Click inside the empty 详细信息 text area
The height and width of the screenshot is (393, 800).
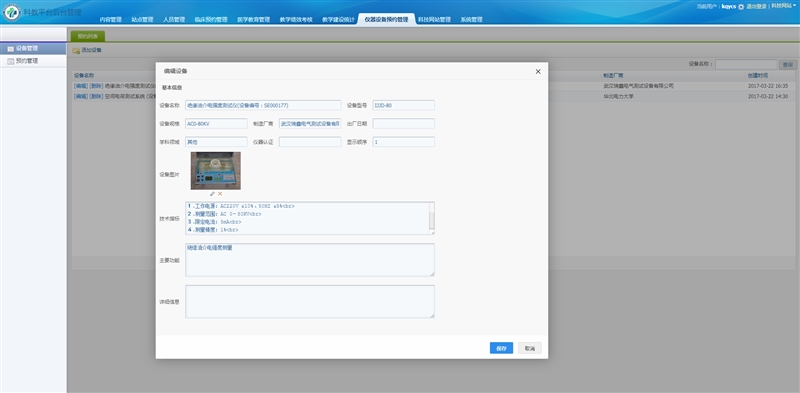click(310, 302)
